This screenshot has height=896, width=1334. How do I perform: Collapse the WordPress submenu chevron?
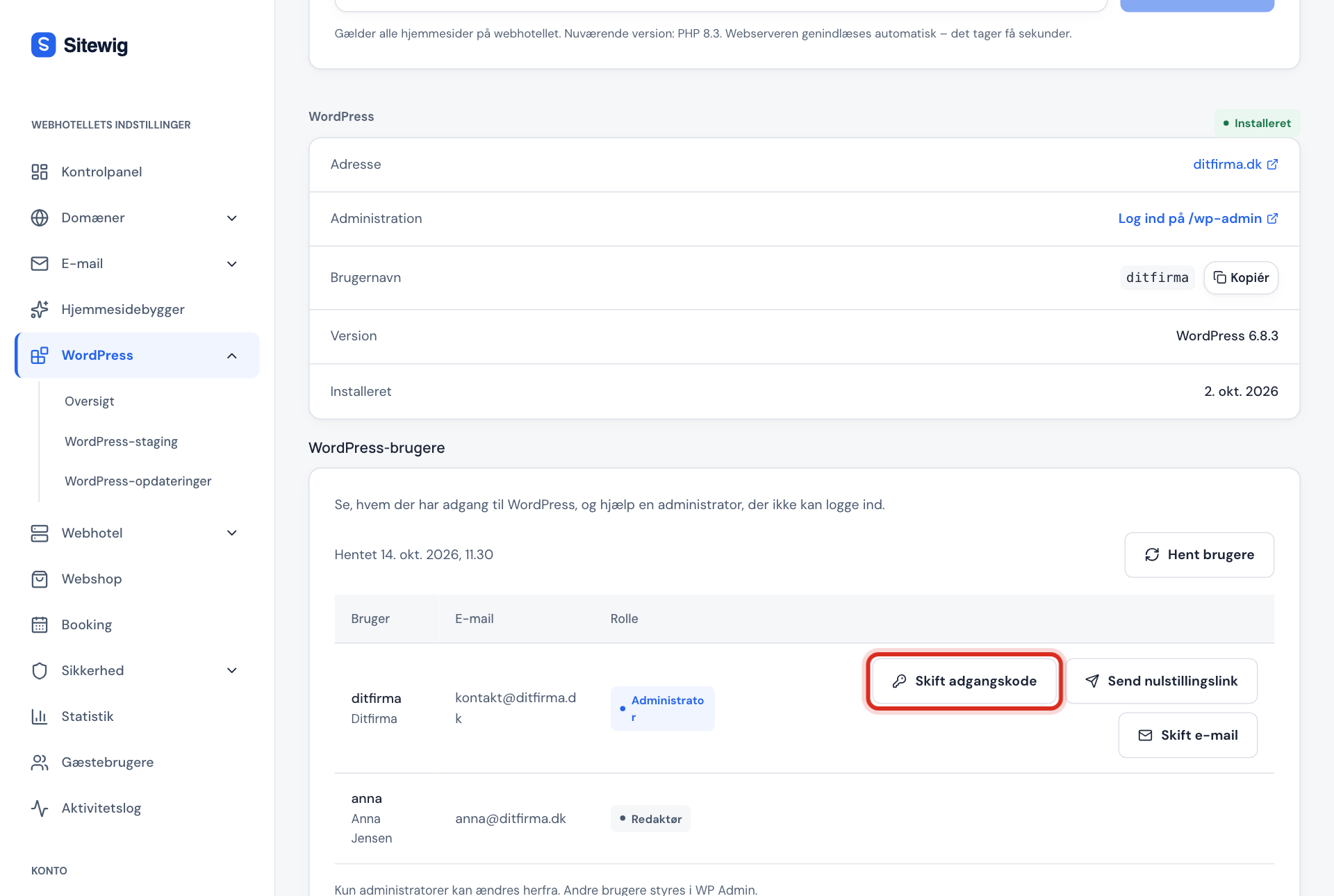click(x=232, y=356)
